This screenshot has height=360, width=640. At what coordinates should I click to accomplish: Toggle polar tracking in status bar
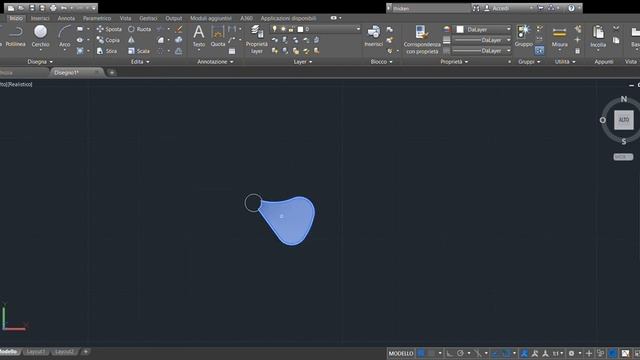pyautogui.click(x=460, y=353)
